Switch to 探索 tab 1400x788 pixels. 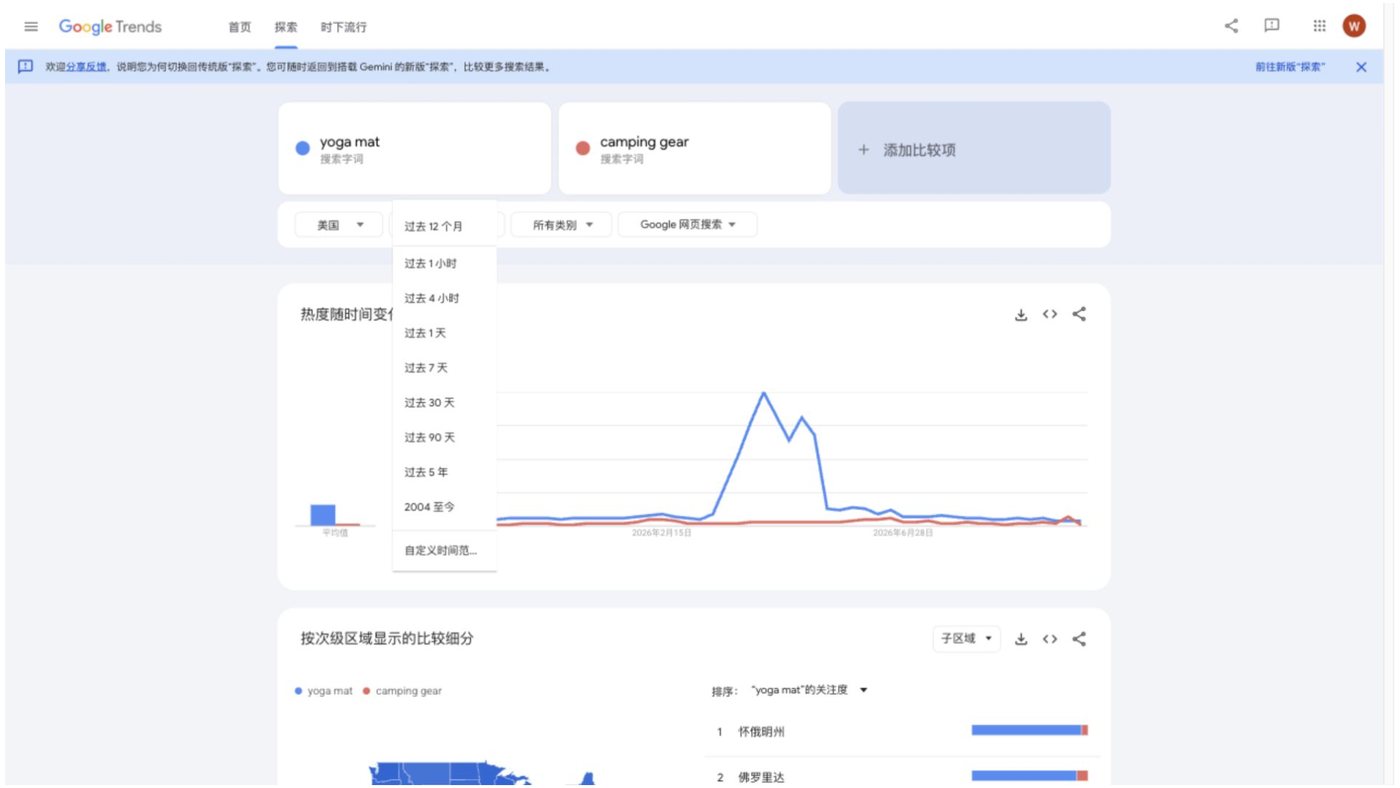[286, 27]
